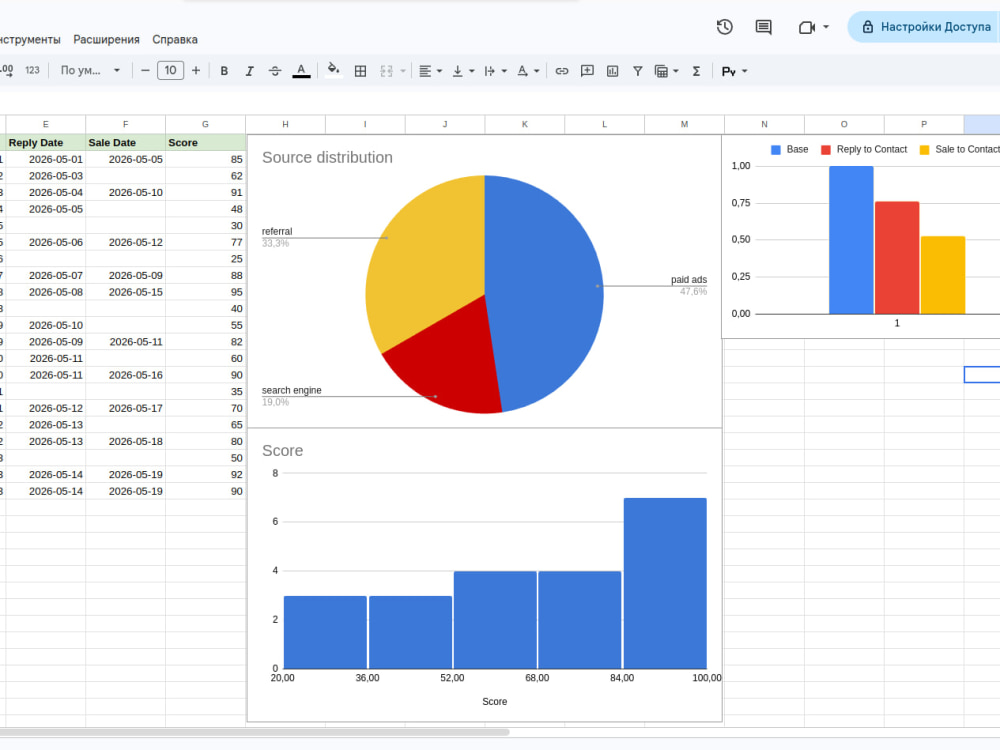Select the Sale Date cell 2026-05-18

coord(126,441)
